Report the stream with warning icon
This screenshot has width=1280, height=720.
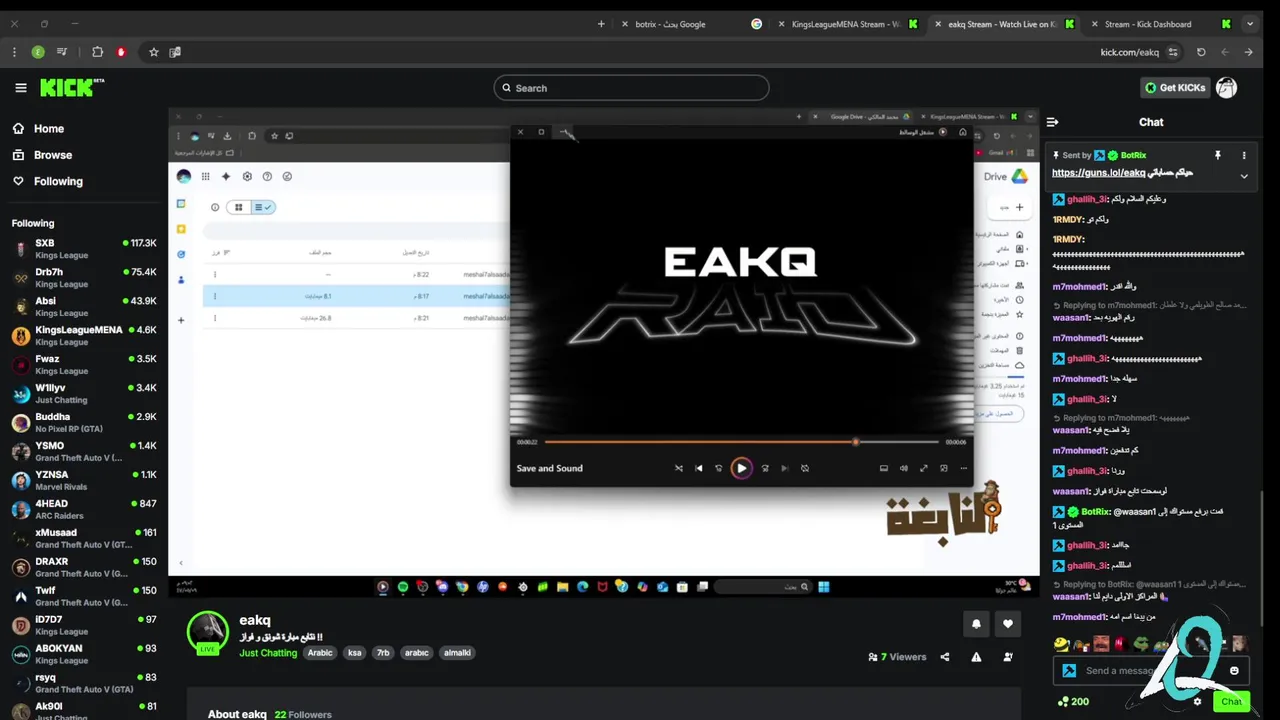pos(976,657)
